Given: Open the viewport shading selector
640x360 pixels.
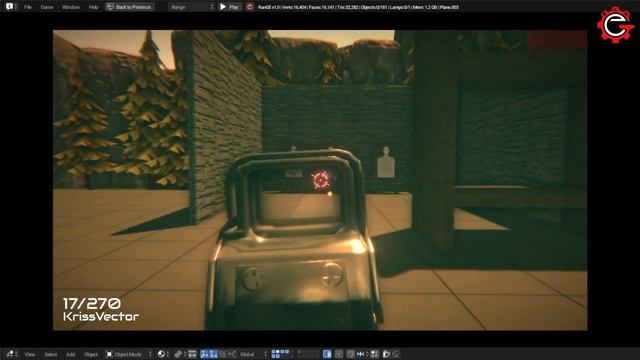Looking at the screenshot, I should [162, 354].
